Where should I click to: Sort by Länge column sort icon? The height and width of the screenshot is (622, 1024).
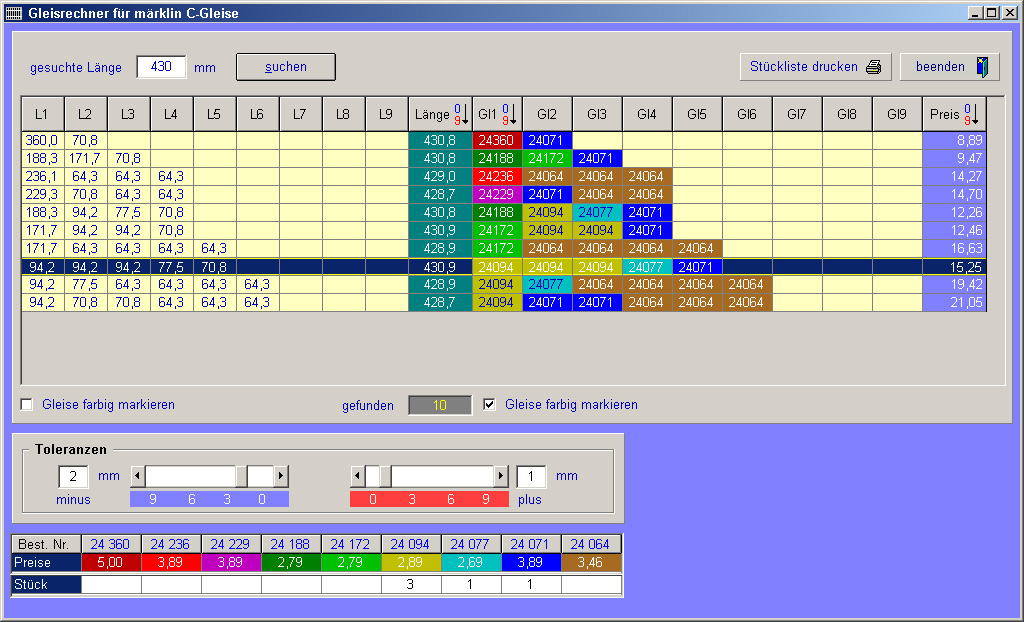458,114
